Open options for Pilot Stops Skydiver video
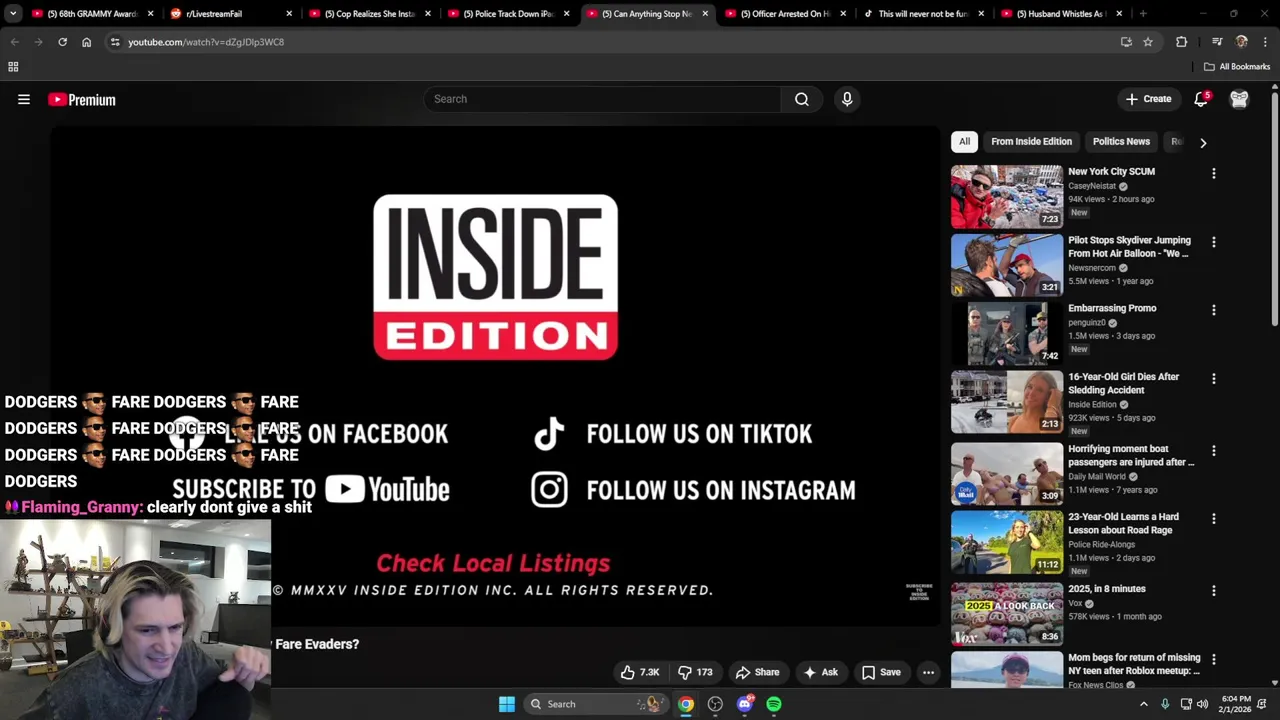Viewport: 1280px width, 720px height. pos(1213,242)
